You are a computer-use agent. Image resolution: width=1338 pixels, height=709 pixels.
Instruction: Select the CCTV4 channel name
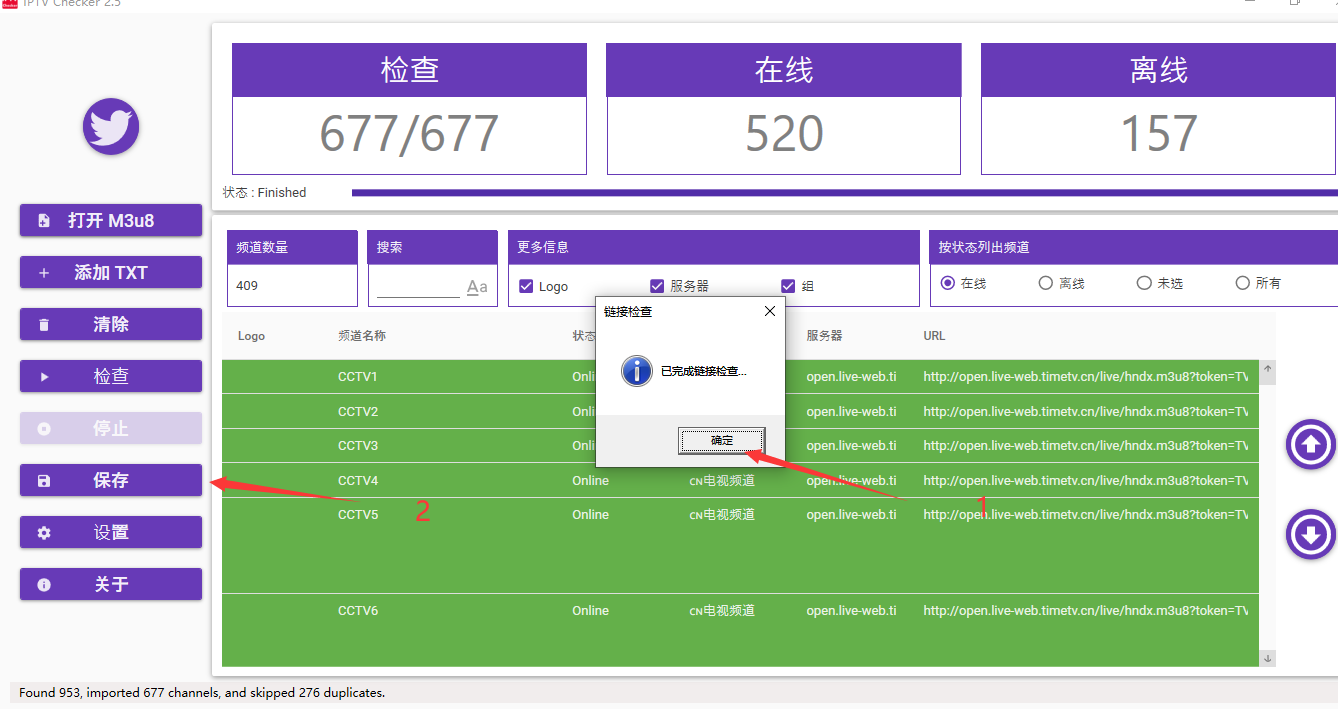[x=358, y=480]
